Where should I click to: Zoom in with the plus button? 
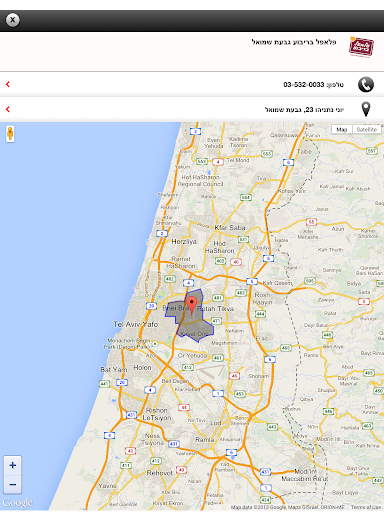[13, 465]
